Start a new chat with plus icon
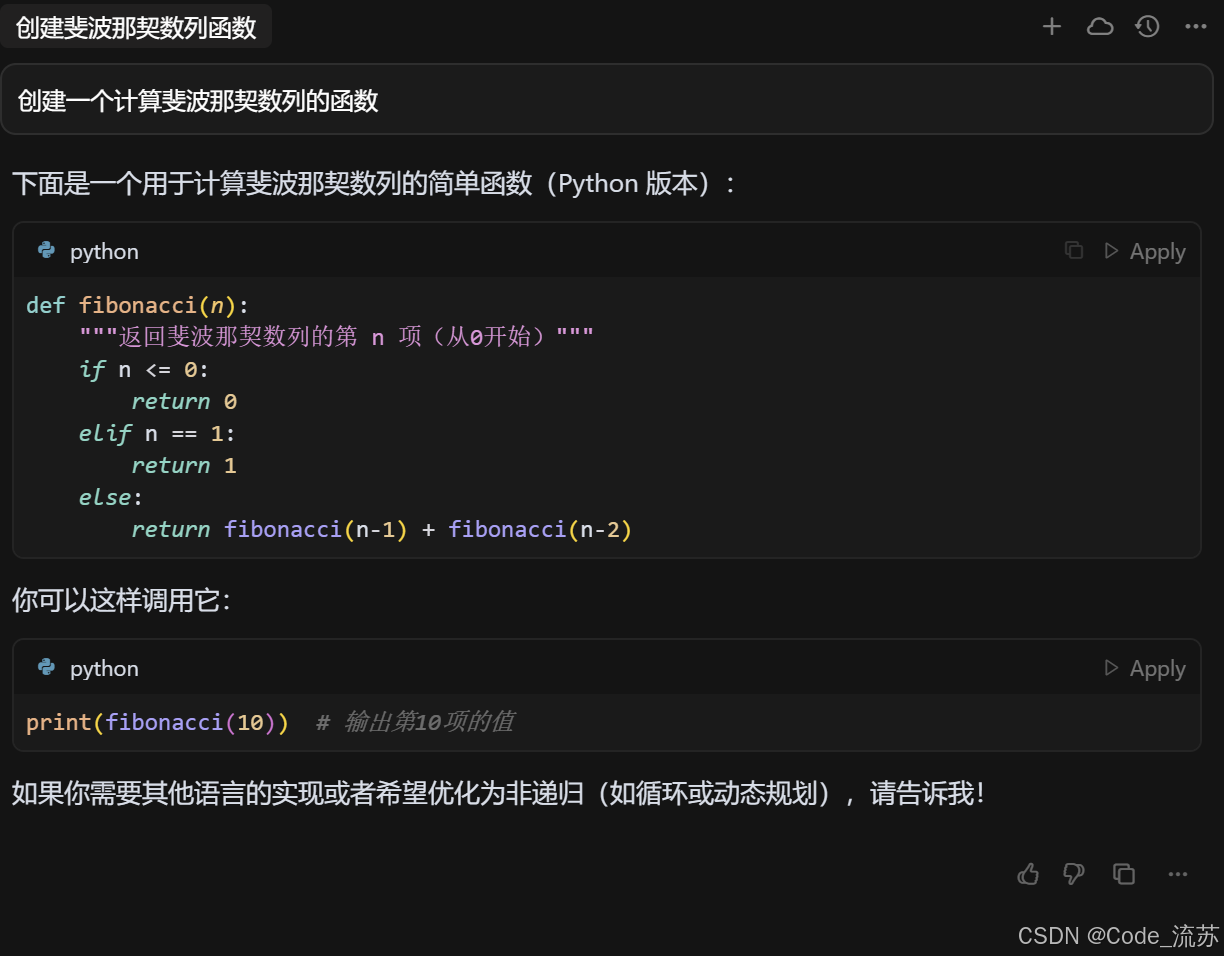 tap(1051, 27)
